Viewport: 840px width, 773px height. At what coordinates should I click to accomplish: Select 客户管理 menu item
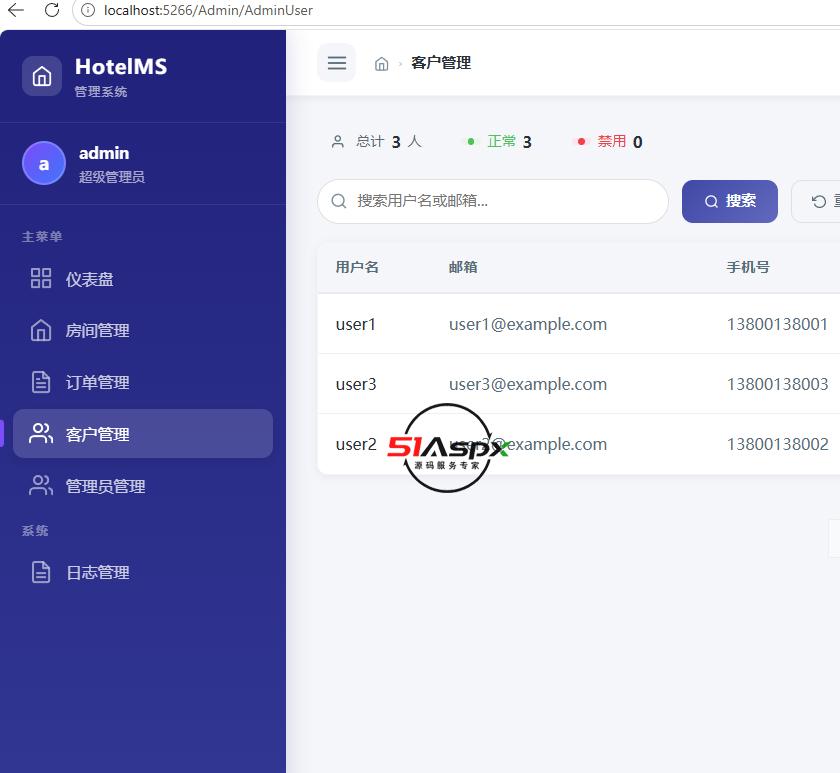143,434
